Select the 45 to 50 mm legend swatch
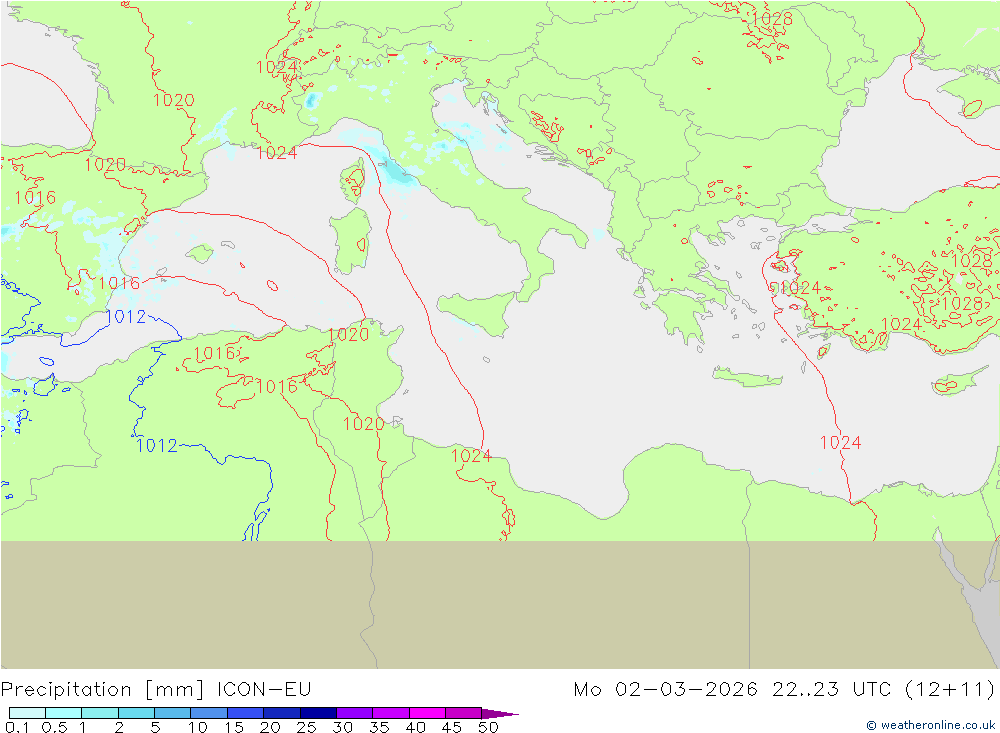Viewport: 1000px width, 733px height. point(464,713)
